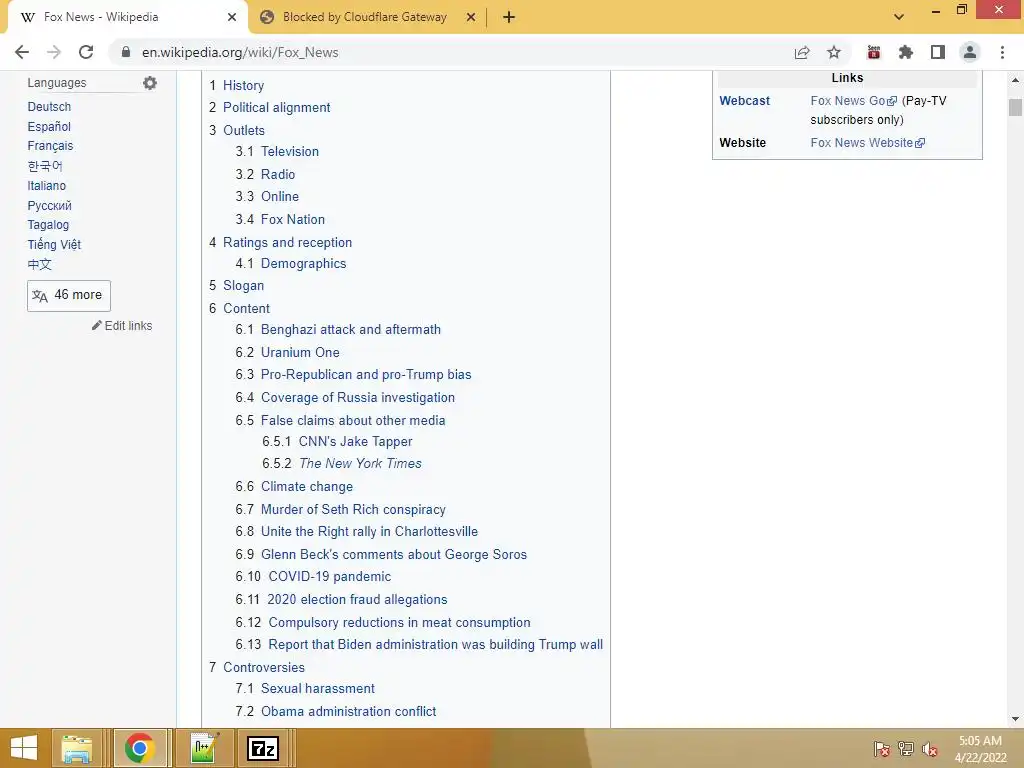Image resolution: width=1024 pixels, height=768 pixels.
Task: Open Fox News Go external link
Action: coord(854,101)
